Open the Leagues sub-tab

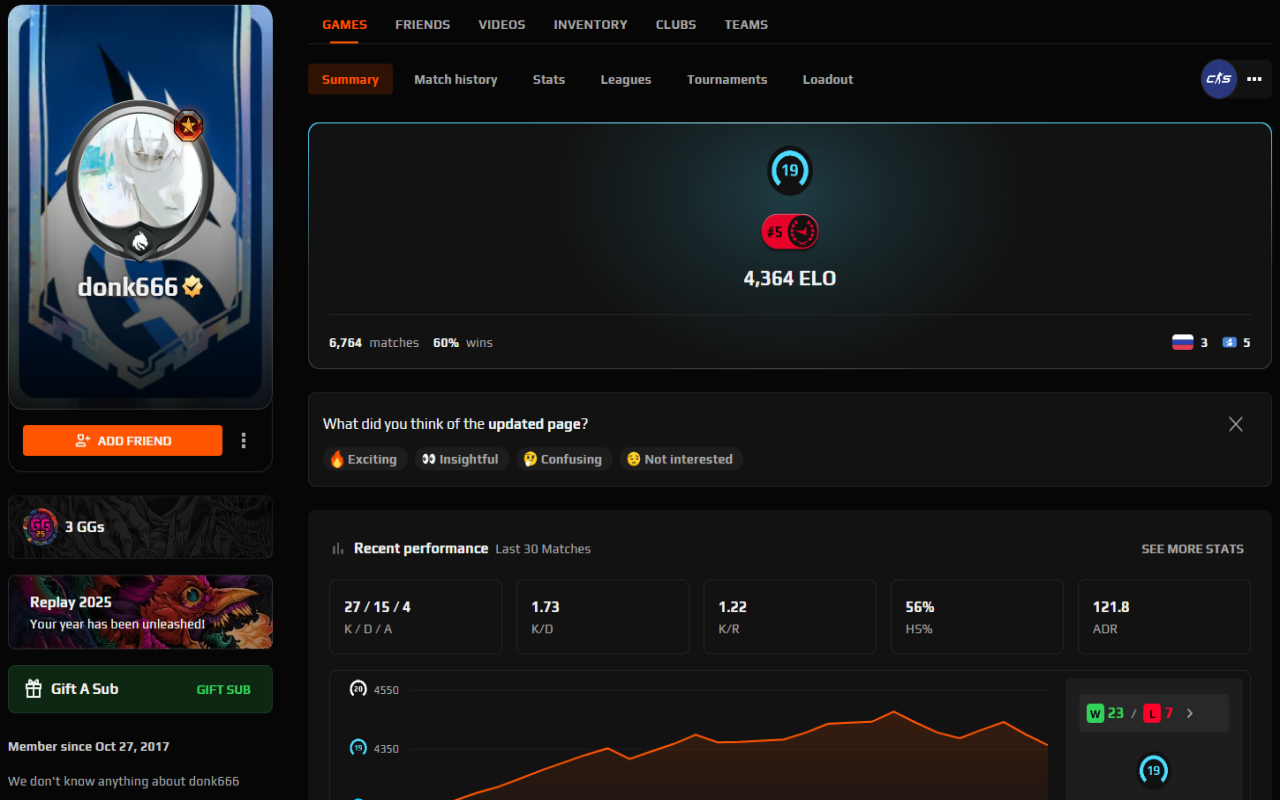tap(626, 79)
